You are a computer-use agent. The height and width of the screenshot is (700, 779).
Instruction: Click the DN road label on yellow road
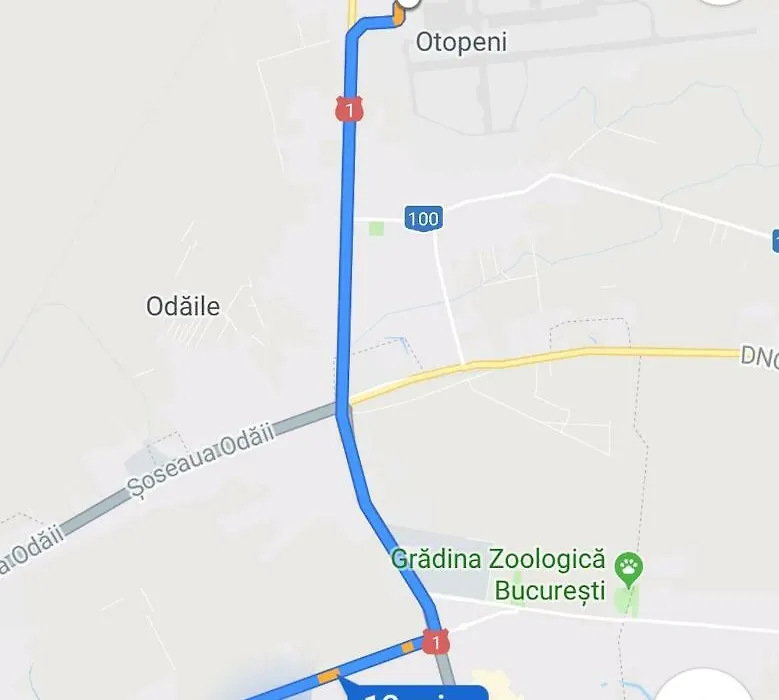760,357
